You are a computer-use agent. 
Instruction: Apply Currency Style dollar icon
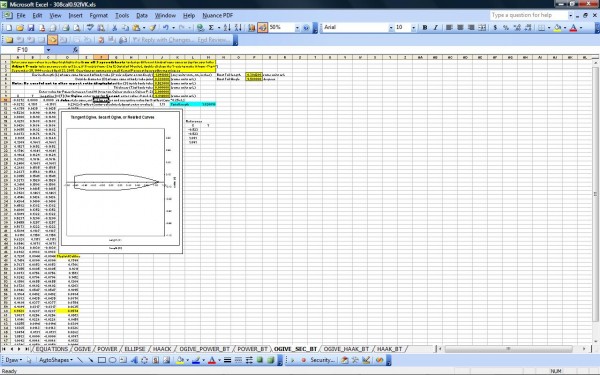pos(495,28)
